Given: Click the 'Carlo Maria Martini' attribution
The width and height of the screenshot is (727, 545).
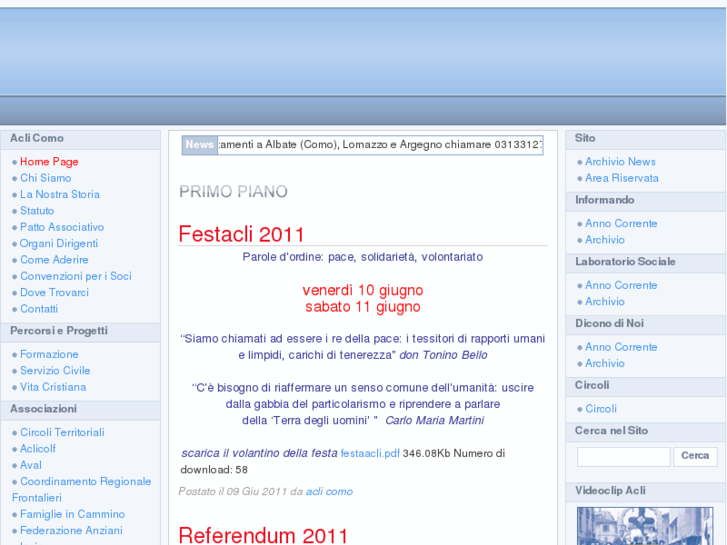Looking at the screenshot, I should 434,421.
